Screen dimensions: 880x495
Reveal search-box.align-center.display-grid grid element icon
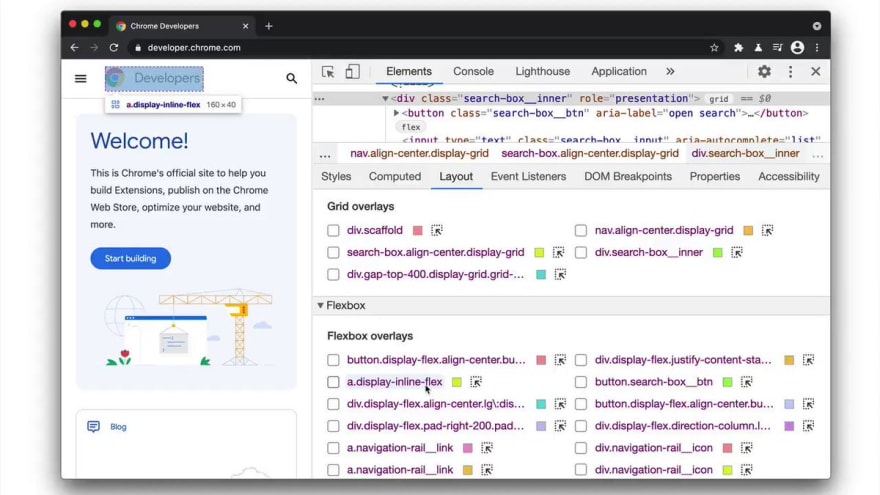[558, 253]
